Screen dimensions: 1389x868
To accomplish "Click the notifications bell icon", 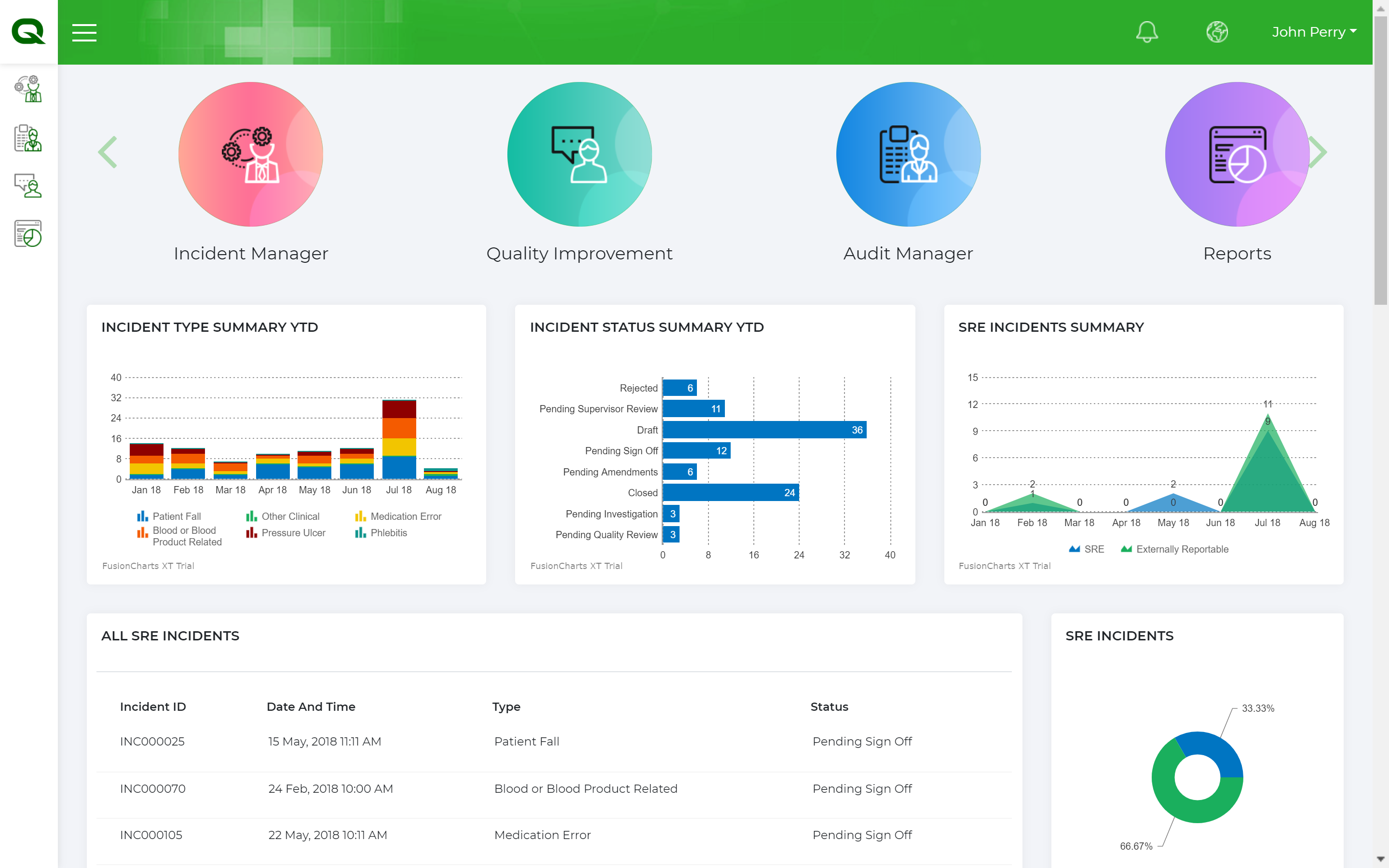I will [x=1146, y=32].
